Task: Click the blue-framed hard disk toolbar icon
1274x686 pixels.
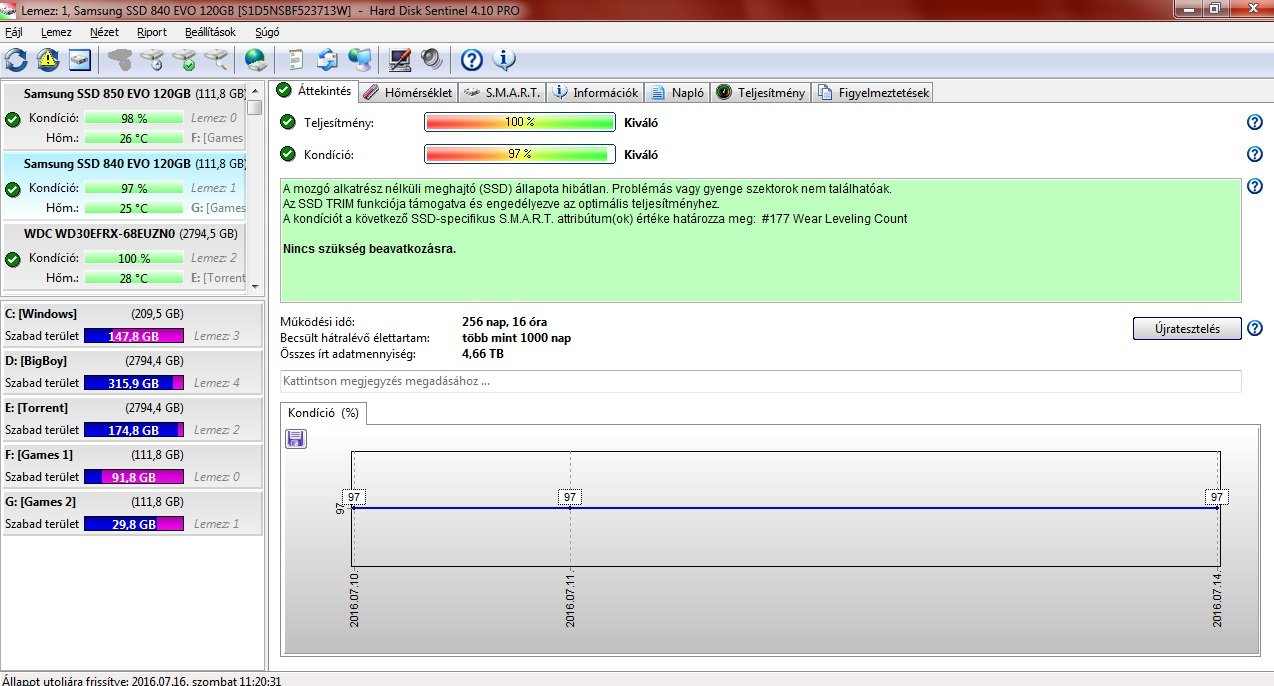Action: point(80,59)
